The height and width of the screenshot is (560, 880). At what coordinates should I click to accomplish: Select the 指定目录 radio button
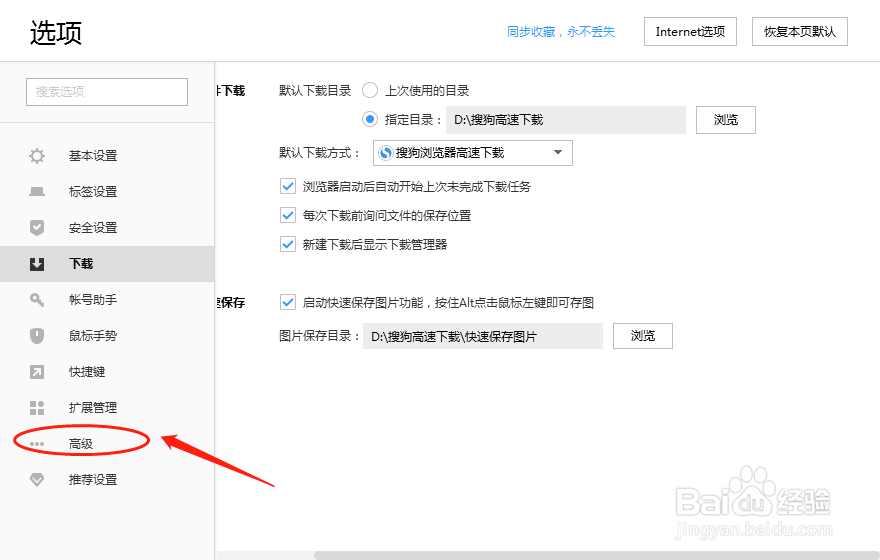370,119
